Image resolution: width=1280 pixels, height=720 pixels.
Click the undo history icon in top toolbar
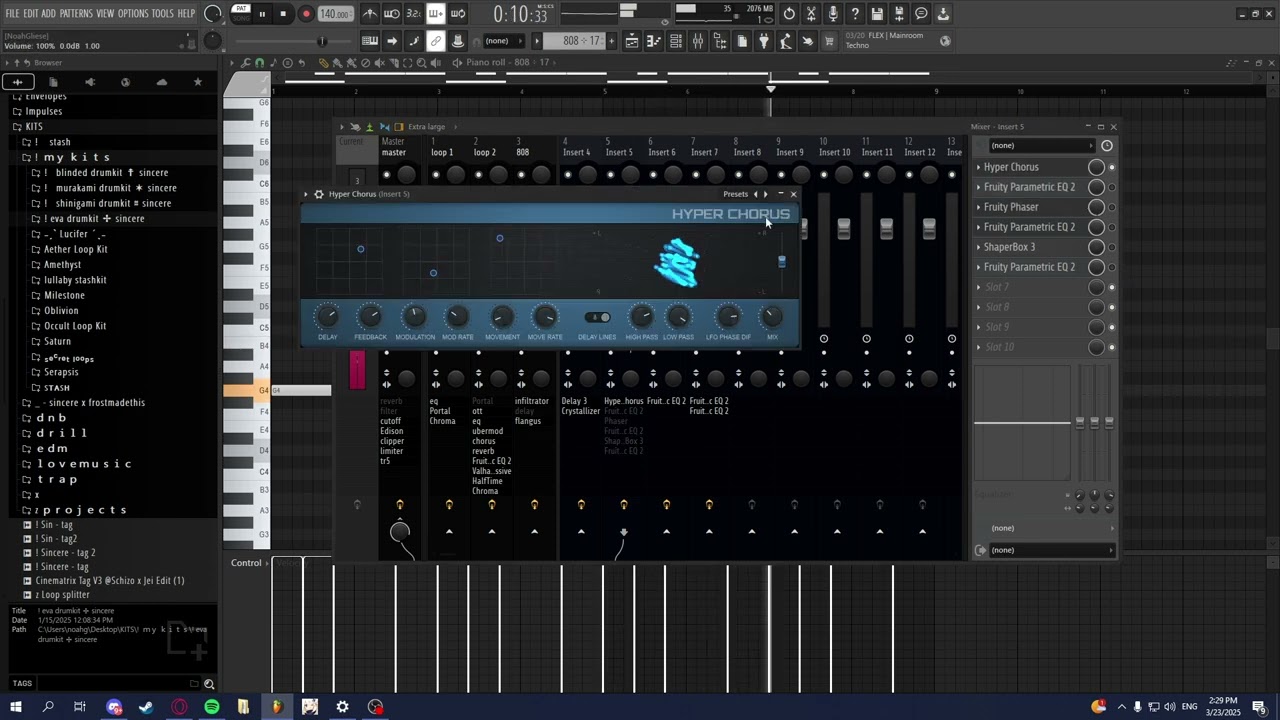click(789, 14)
